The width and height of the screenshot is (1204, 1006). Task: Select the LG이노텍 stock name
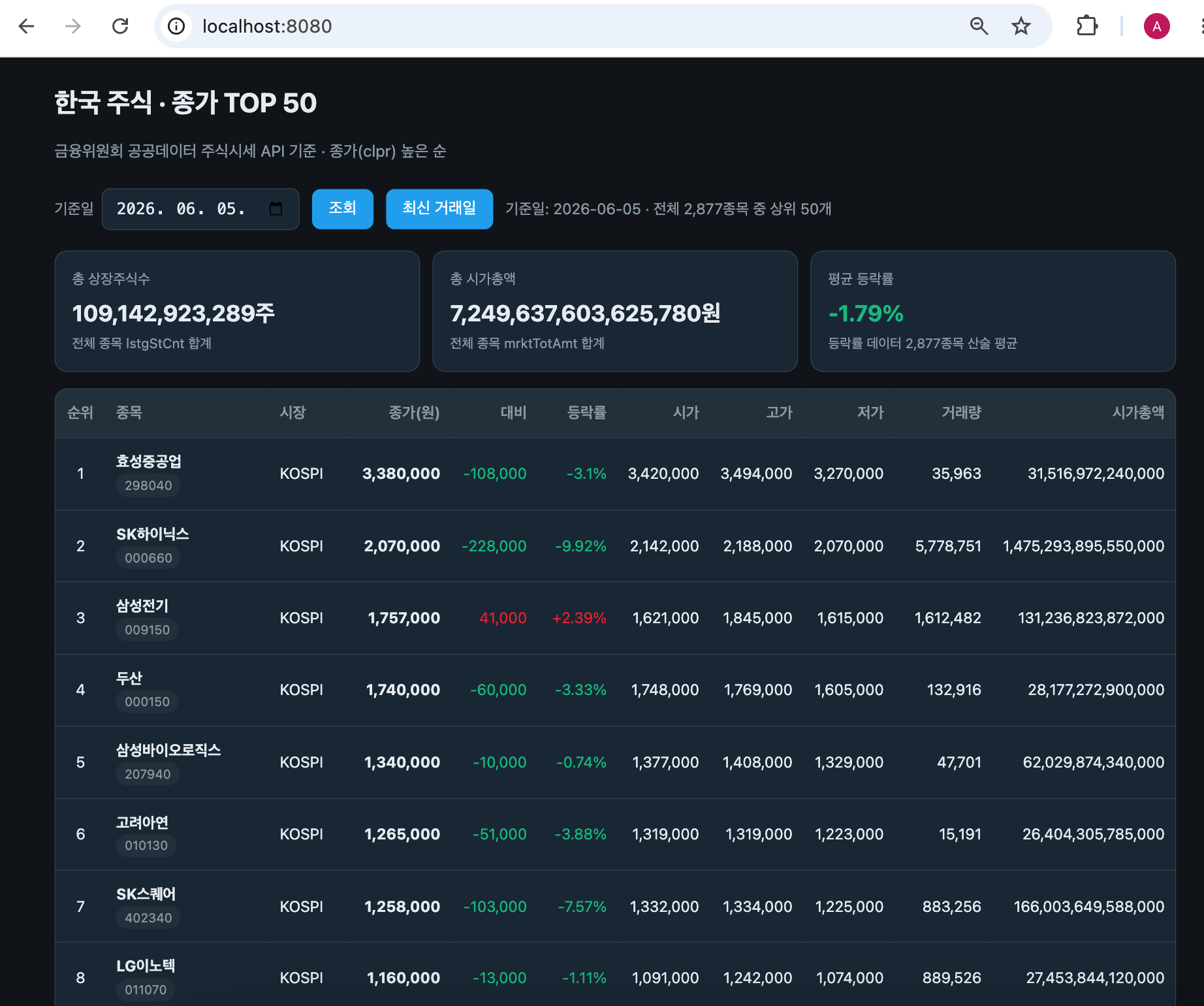click(x=146, y=966)
